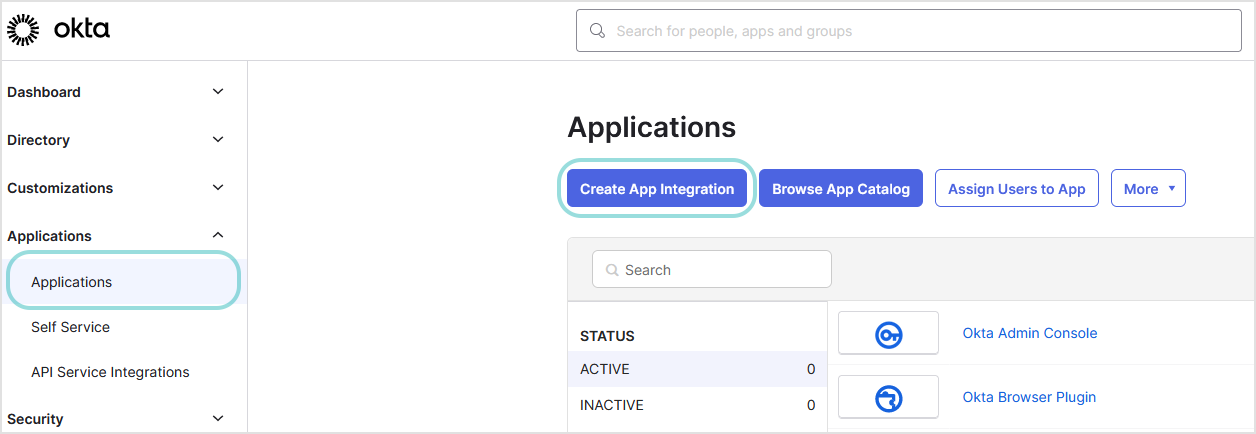The image size is (1256, 434).
Task: Open the More dropdown button
Action: click(1148, 189)
